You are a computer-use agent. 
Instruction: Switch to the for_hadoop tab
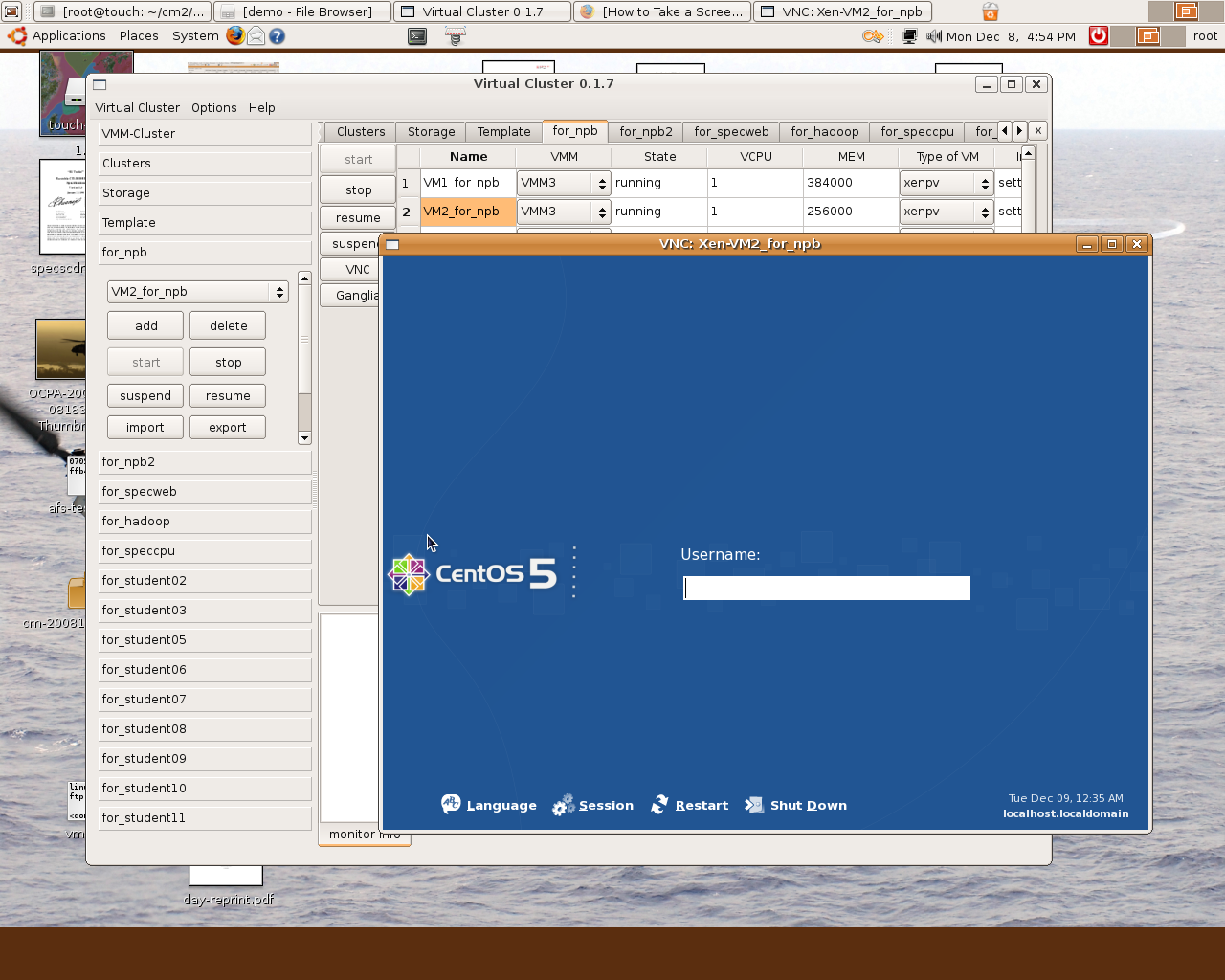point(824,132)
